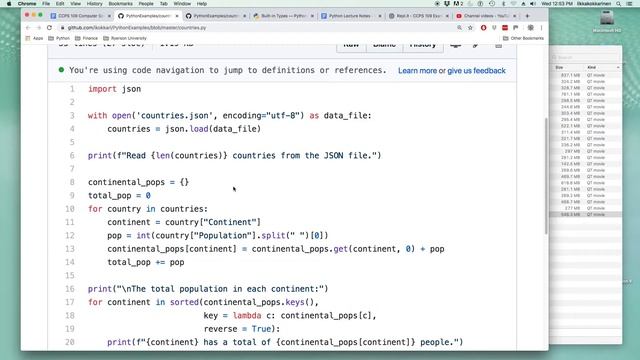
Task: Select the 837.1 MB row in Finder
Action: tap(586, 76)
